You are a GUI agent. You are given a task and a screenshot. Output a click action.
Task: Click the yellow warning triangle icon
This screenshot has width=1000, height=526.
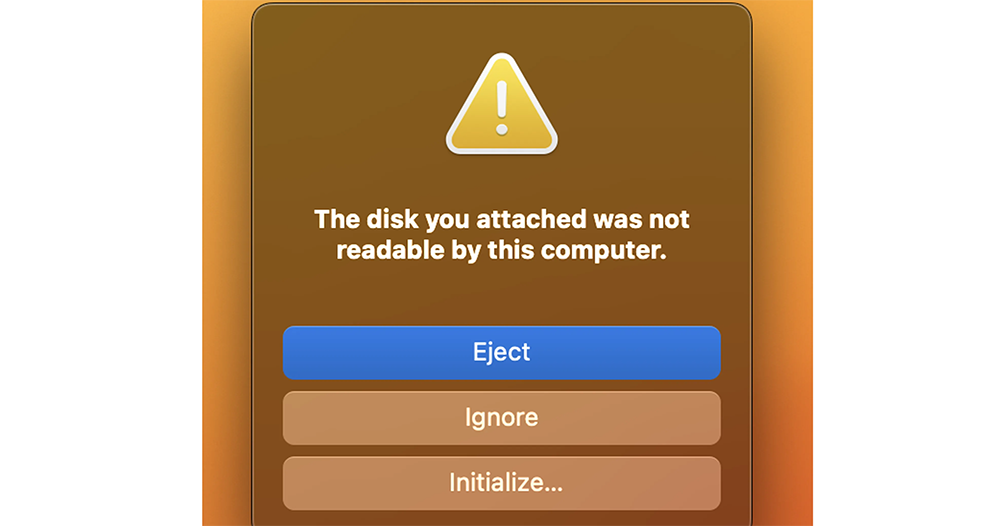[x=502, y=105]
